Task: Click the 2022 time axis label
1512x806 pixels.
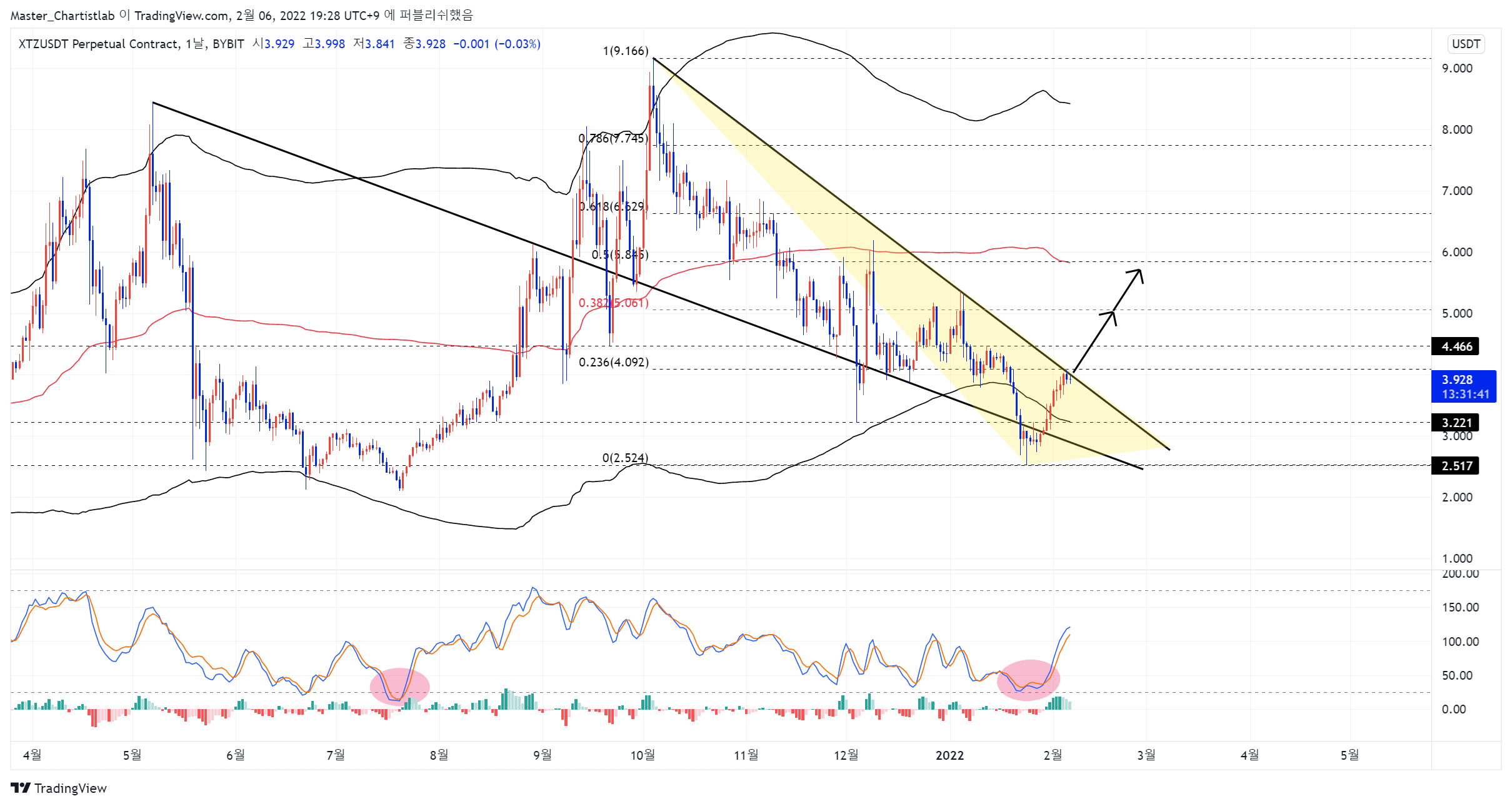Action: (x=949, y=755)
